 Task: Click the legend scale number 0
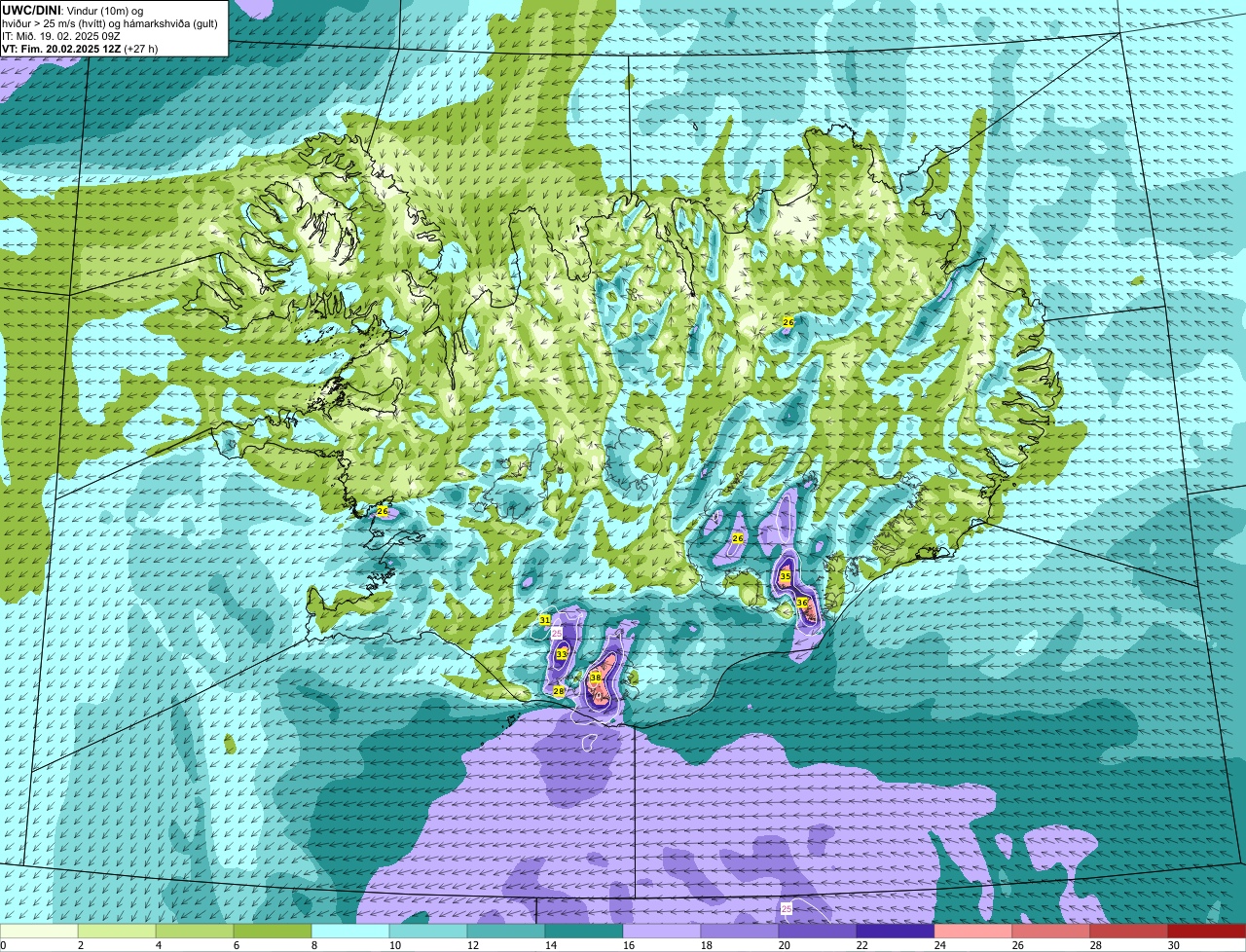(x=4, y=945)
